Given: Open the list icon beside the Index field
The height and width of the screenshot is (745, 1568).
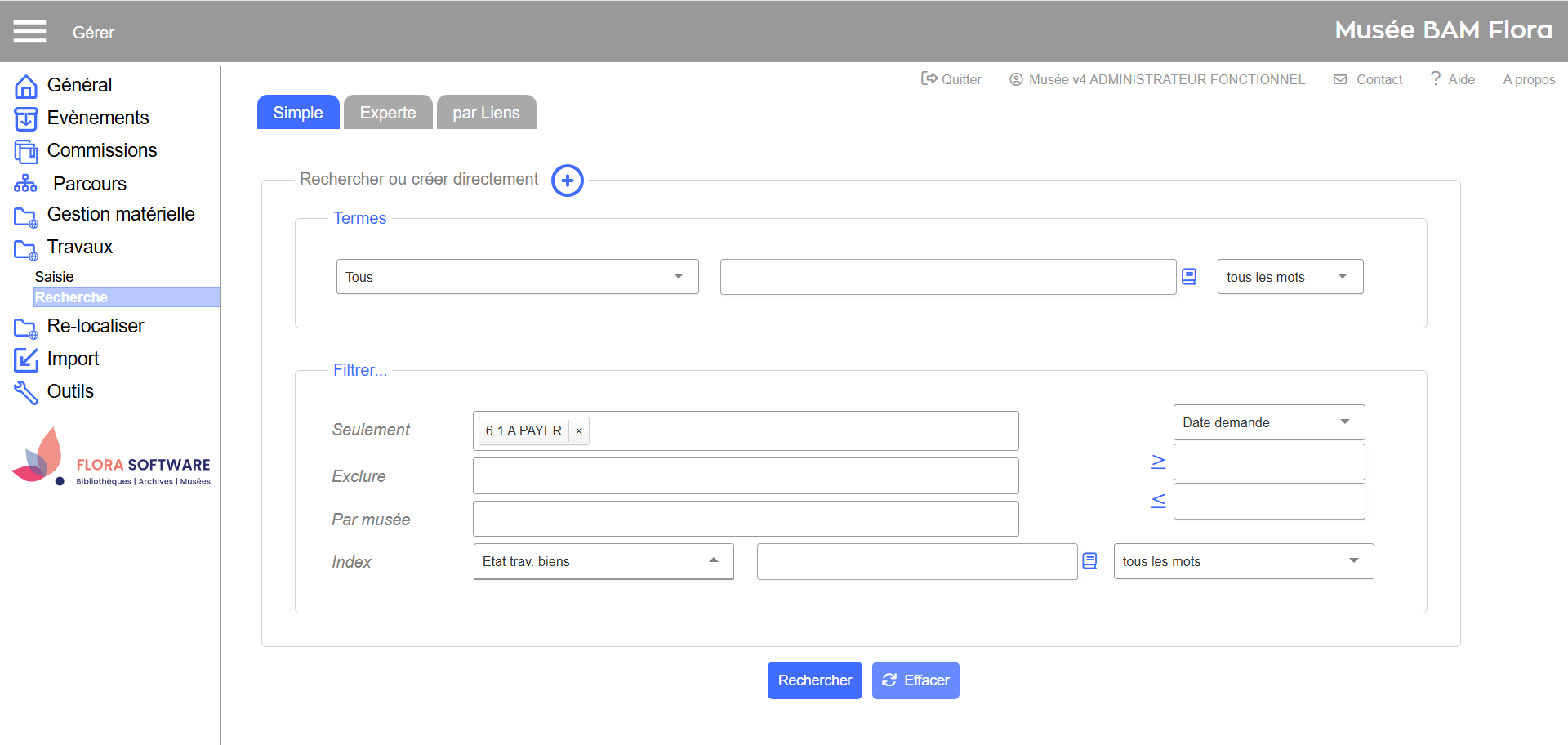Looking at the screenshot, I should click(x=1089, y=561).
